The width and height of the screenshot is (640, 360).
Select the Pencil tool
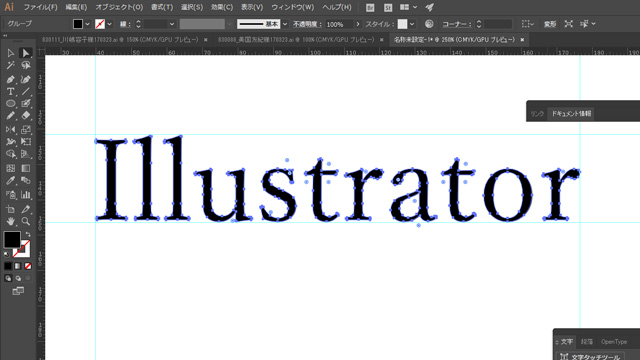(11, 116)
